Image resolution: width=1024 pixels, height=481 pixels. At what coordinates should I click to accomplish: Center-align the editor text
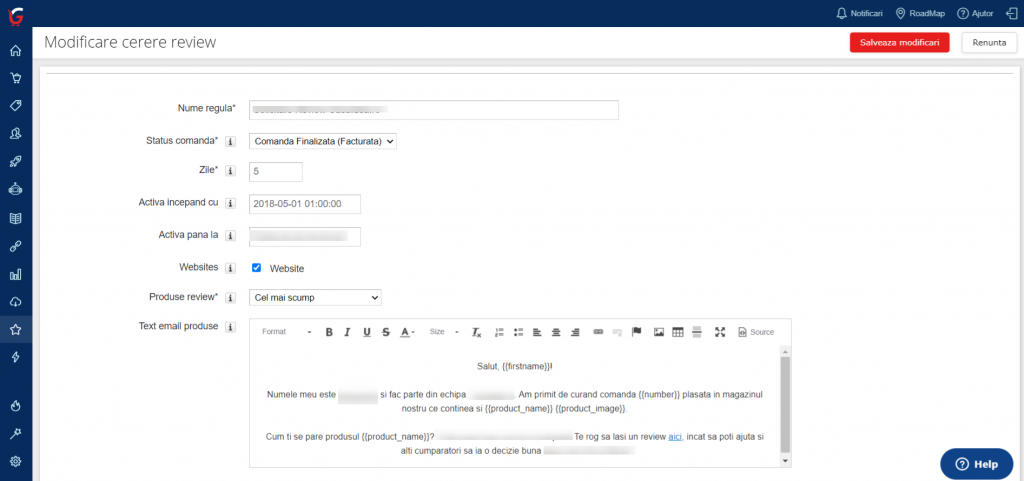click(x=556, y=332)
